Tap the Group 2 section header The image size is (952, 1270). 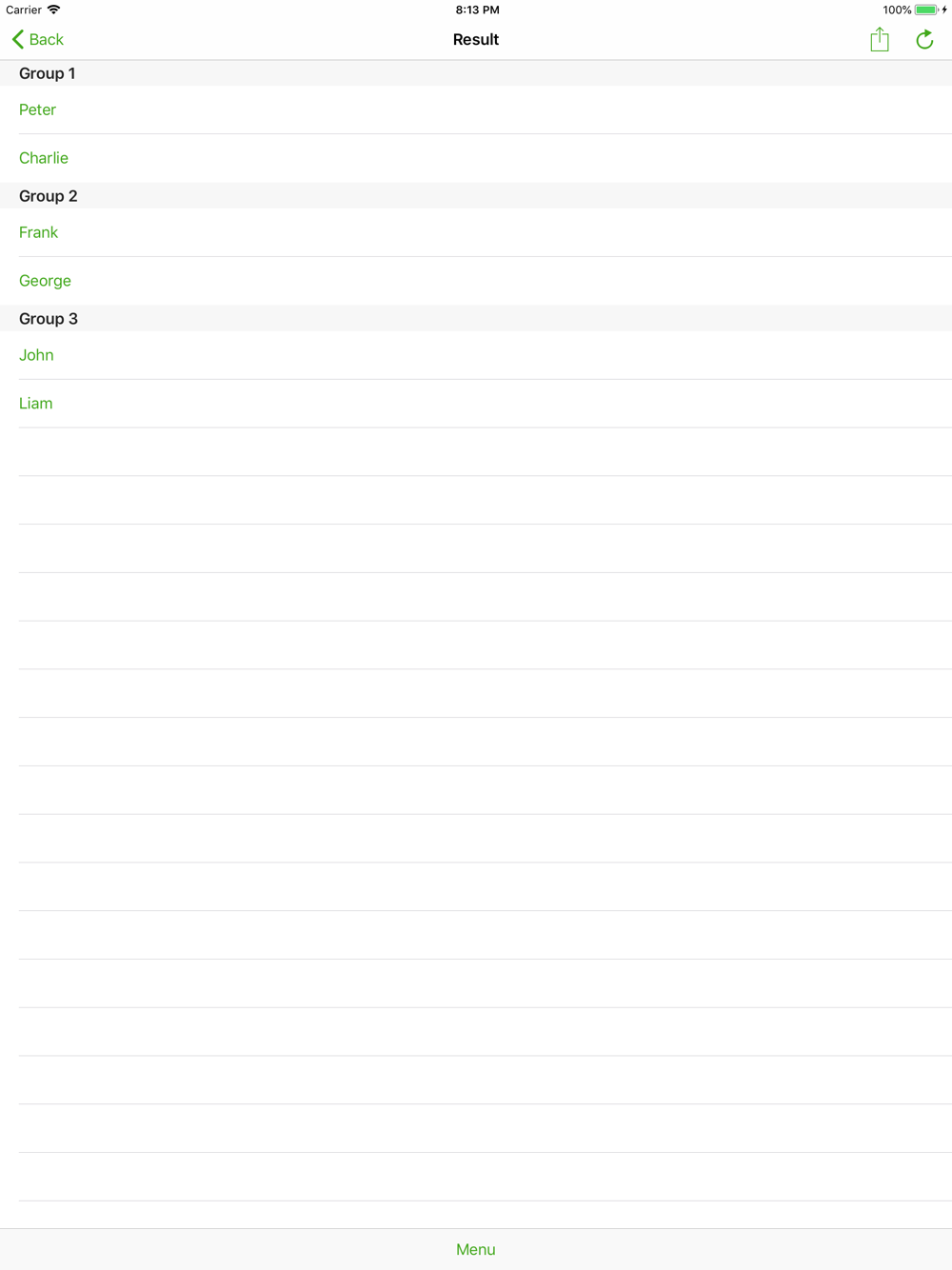(x=476, y=196)
